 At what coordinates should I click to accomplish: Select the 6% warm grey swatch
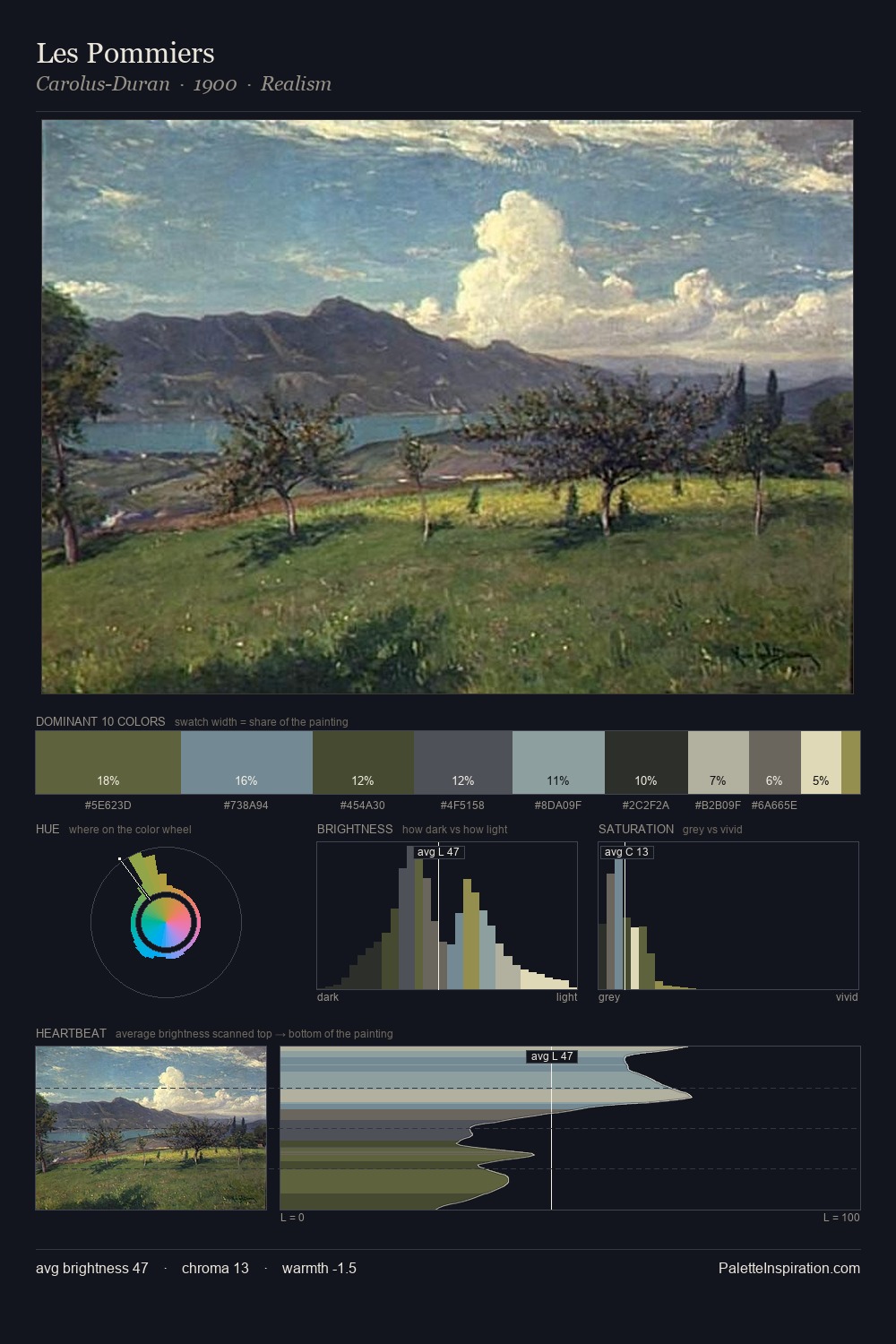(x=774, y=762)
